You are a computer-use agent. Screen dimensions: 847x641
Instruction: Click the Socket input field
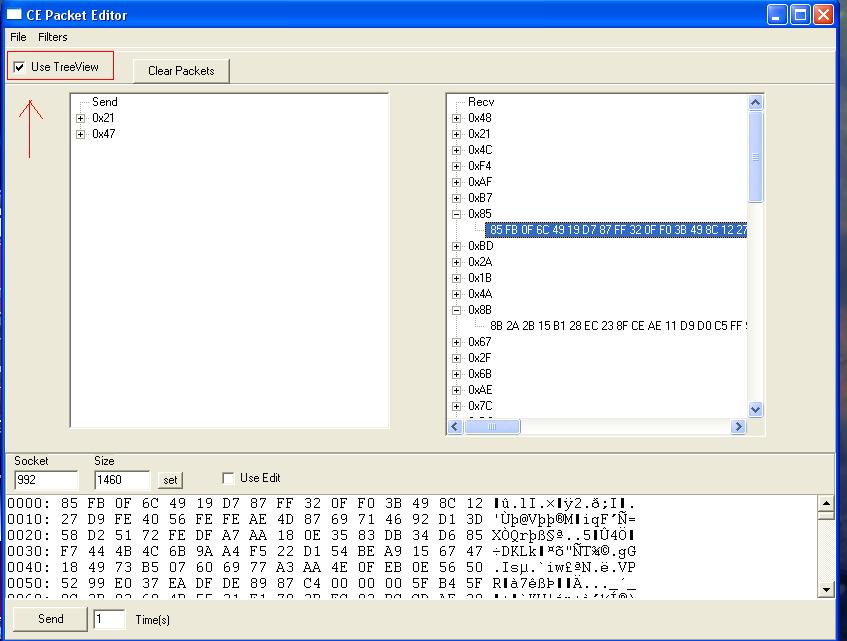(45, 480)
